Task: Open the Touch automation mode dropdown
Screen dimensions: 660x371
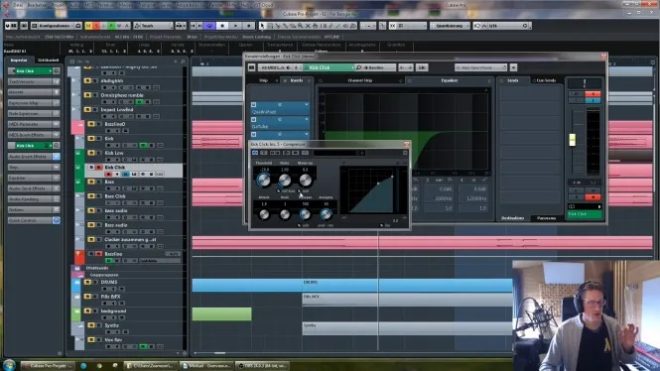Action: (x=153, y=26)
